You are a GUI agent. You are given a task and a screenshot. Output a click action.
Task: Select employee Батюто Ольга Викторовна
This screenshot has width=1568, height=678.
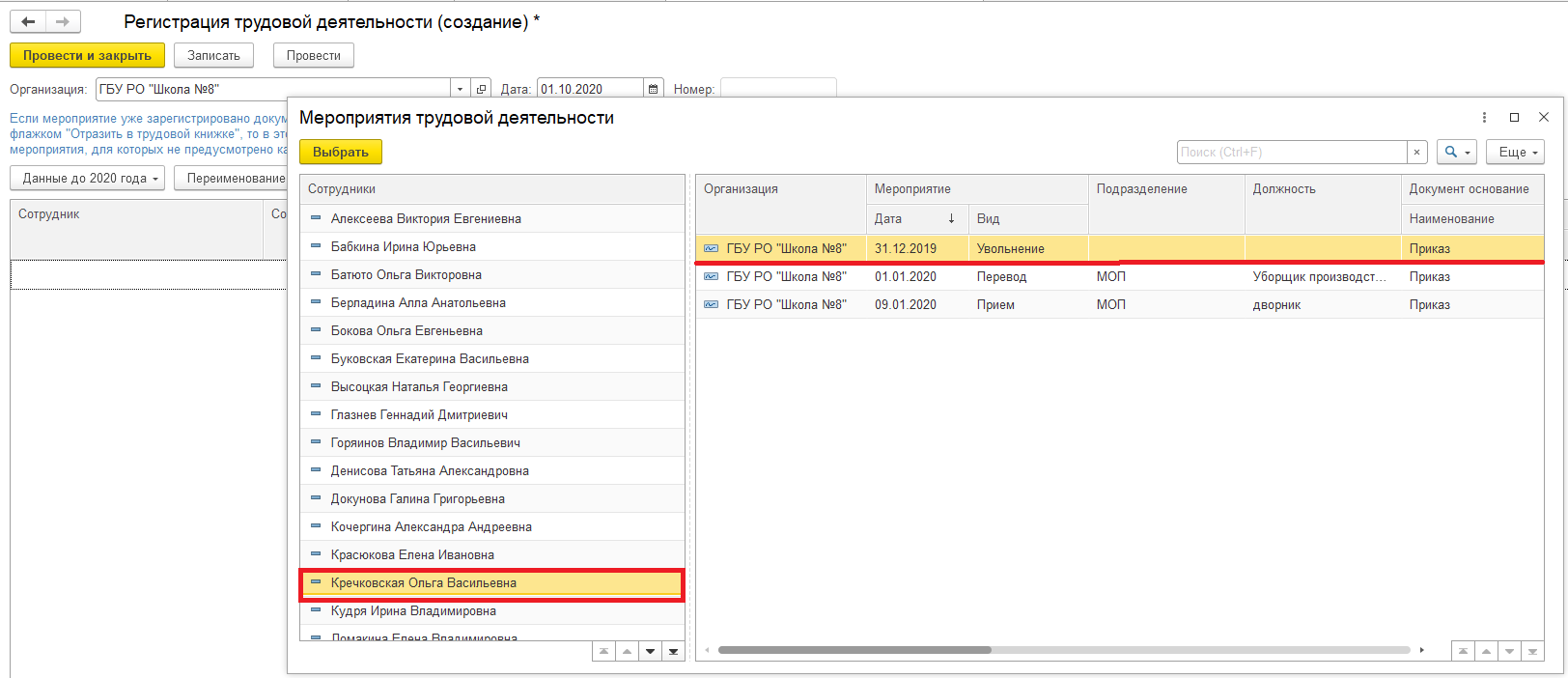click(492, 274)
